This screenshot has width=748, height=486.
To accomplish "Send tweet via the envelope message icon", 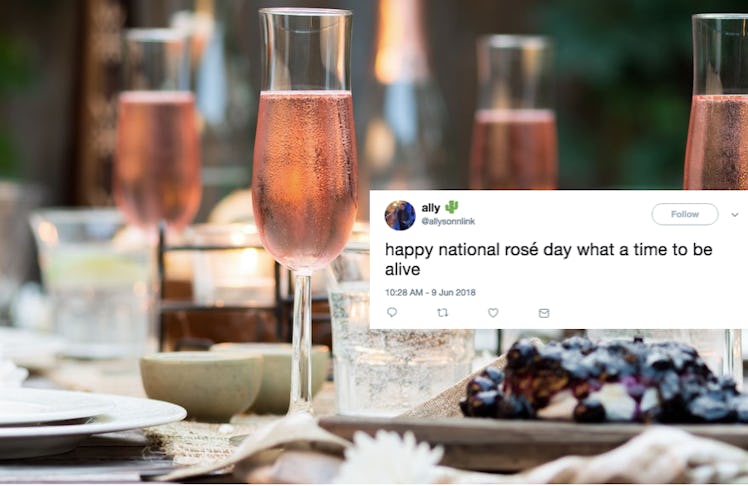I will tap(544, 313).
